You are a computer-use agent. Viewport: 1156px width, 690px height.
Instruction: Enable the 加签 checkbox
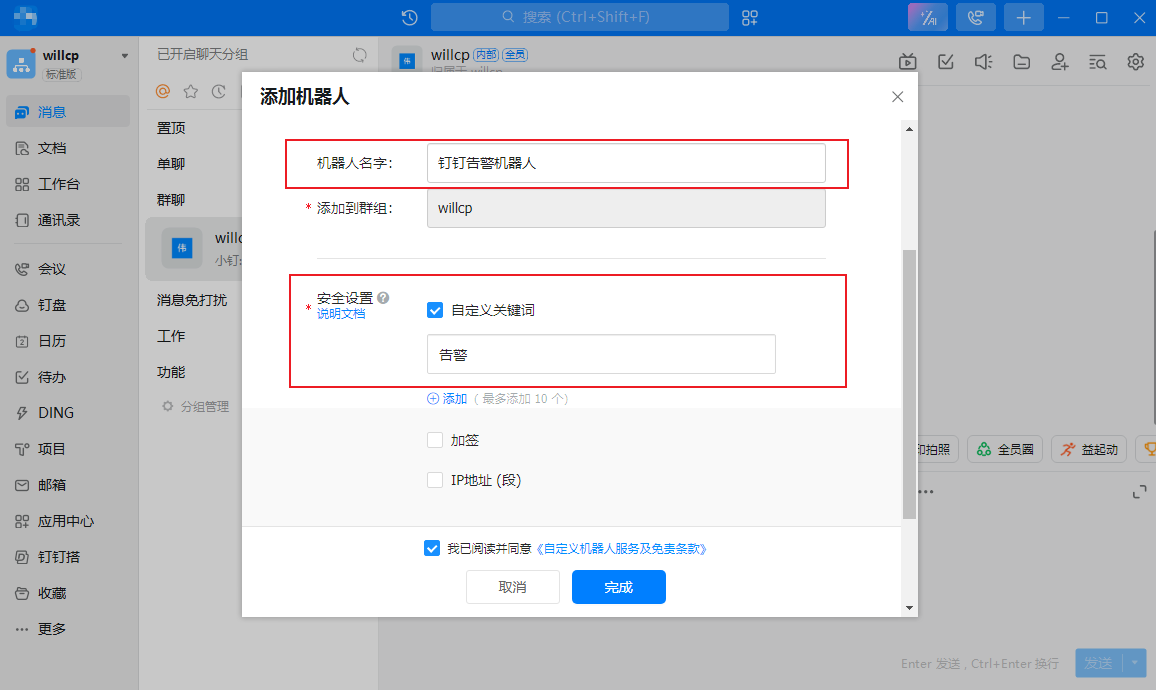(x=435, y=440)
